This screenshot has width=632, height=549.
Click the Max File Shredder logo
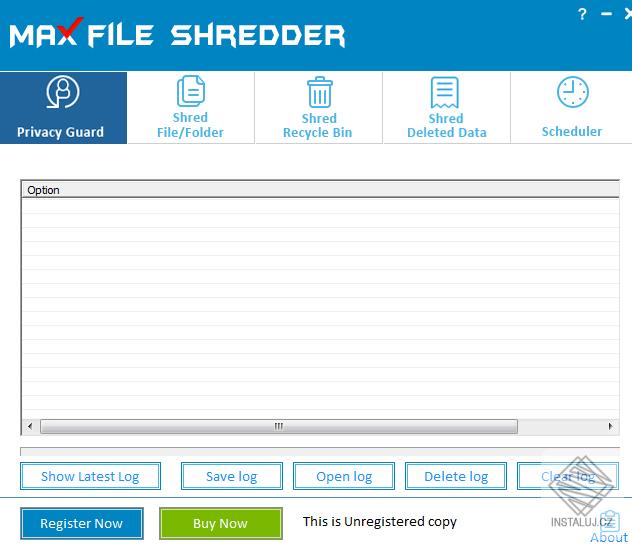pos(177,34)
